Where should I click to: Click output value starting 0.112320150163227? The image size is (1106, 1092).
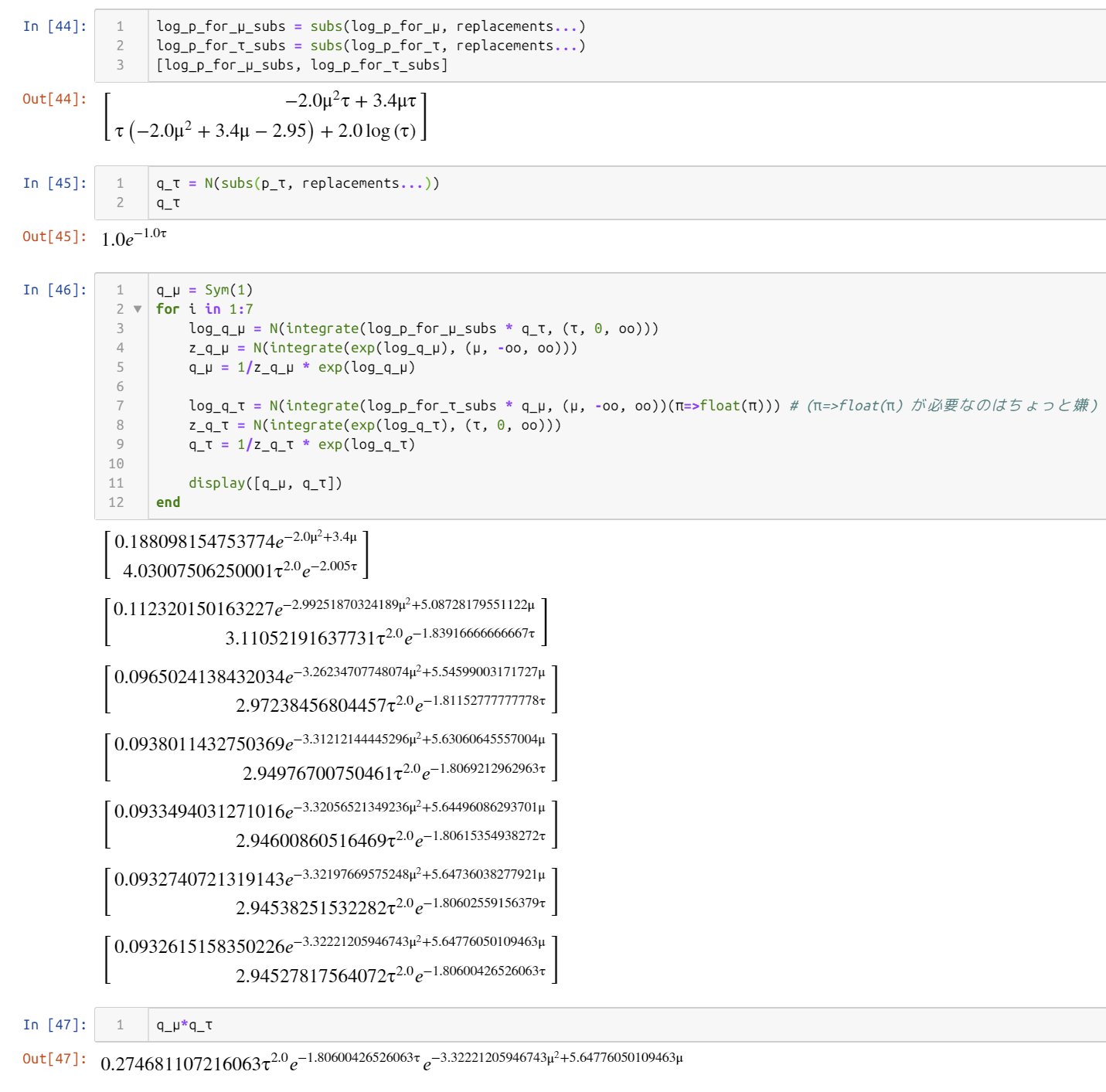point(325,607)
